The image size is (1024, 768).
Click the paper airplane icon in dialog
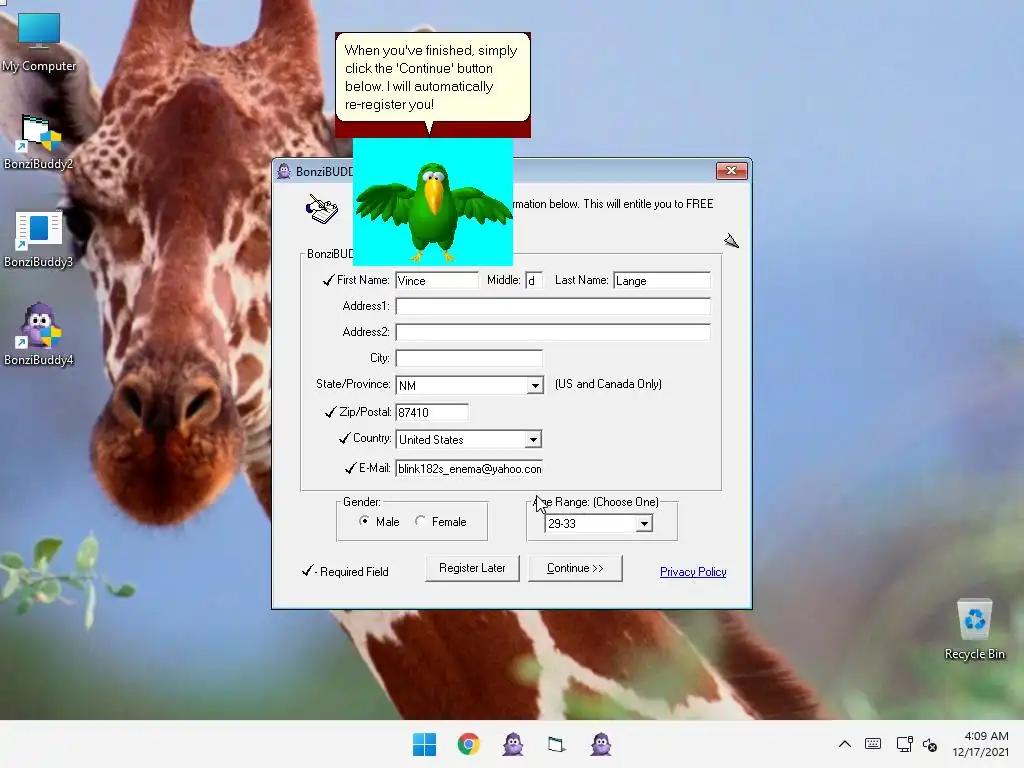pyautogui.click(x=731, y=241)
